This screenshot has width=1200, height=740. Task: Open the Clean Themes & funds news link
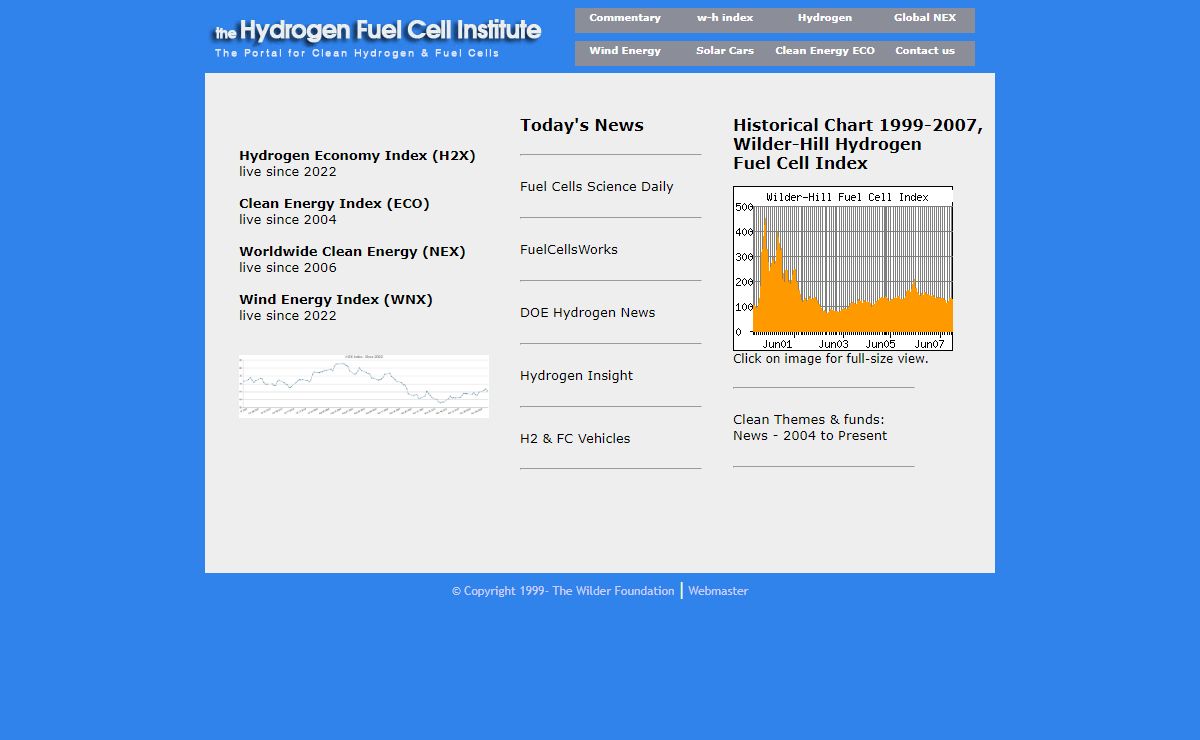pyautogui.click(x=810, y=428)
